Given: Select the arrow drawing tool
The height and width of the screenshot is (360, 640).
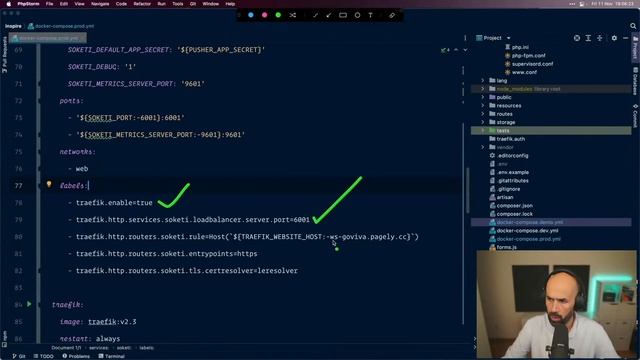Looking at the screenshot, I should coord(329,15).
